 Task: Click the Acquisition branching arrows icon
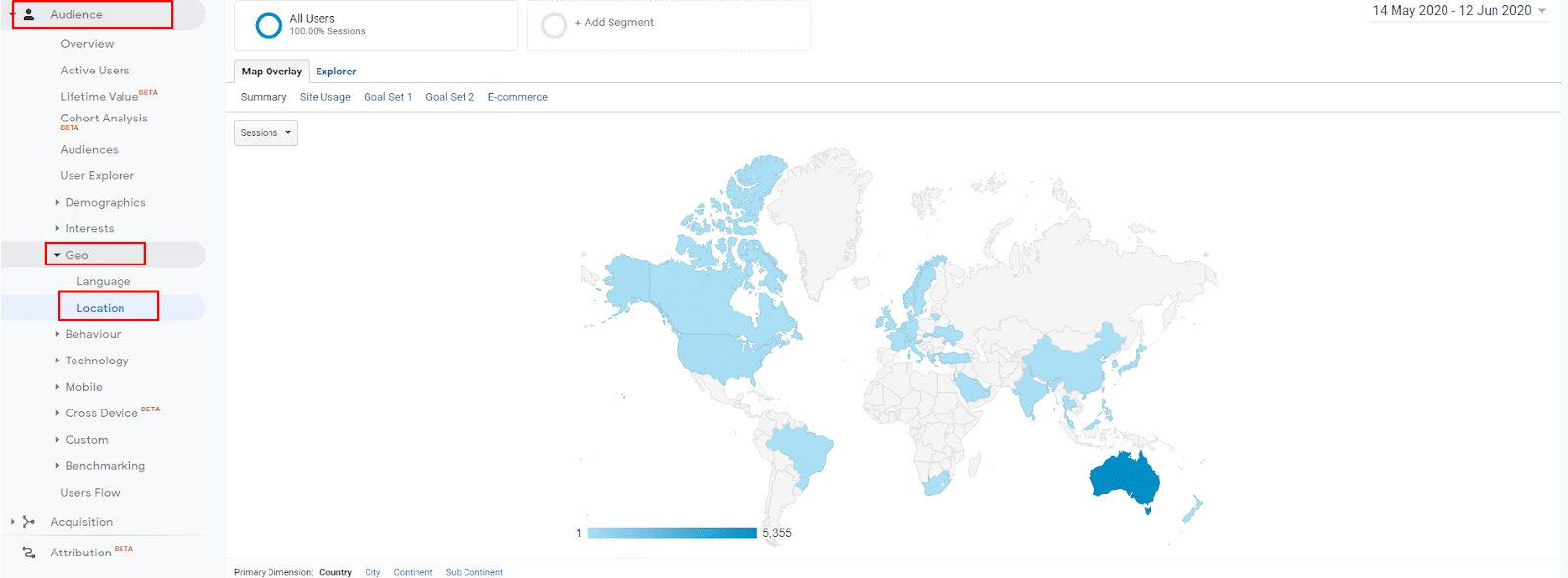(28, 522)
